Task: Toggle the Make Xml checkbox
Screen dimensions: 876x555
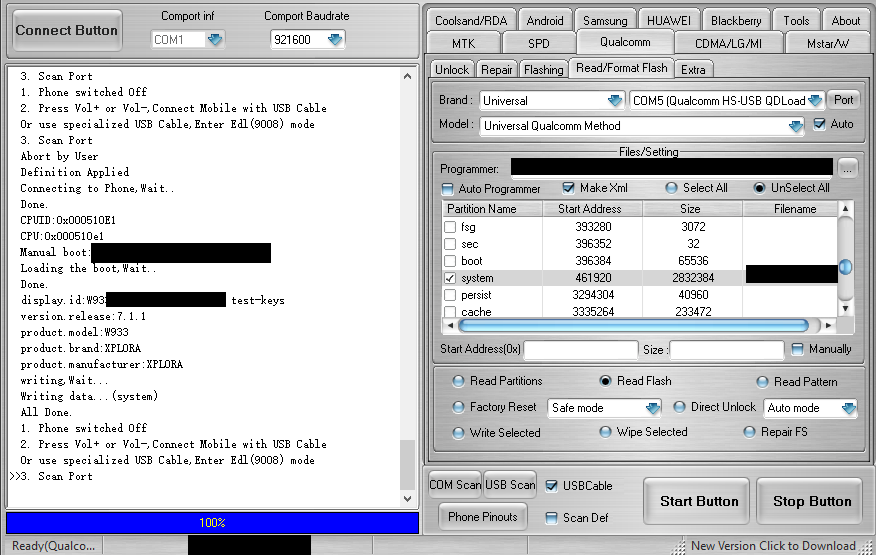Action: pos(568,188)
